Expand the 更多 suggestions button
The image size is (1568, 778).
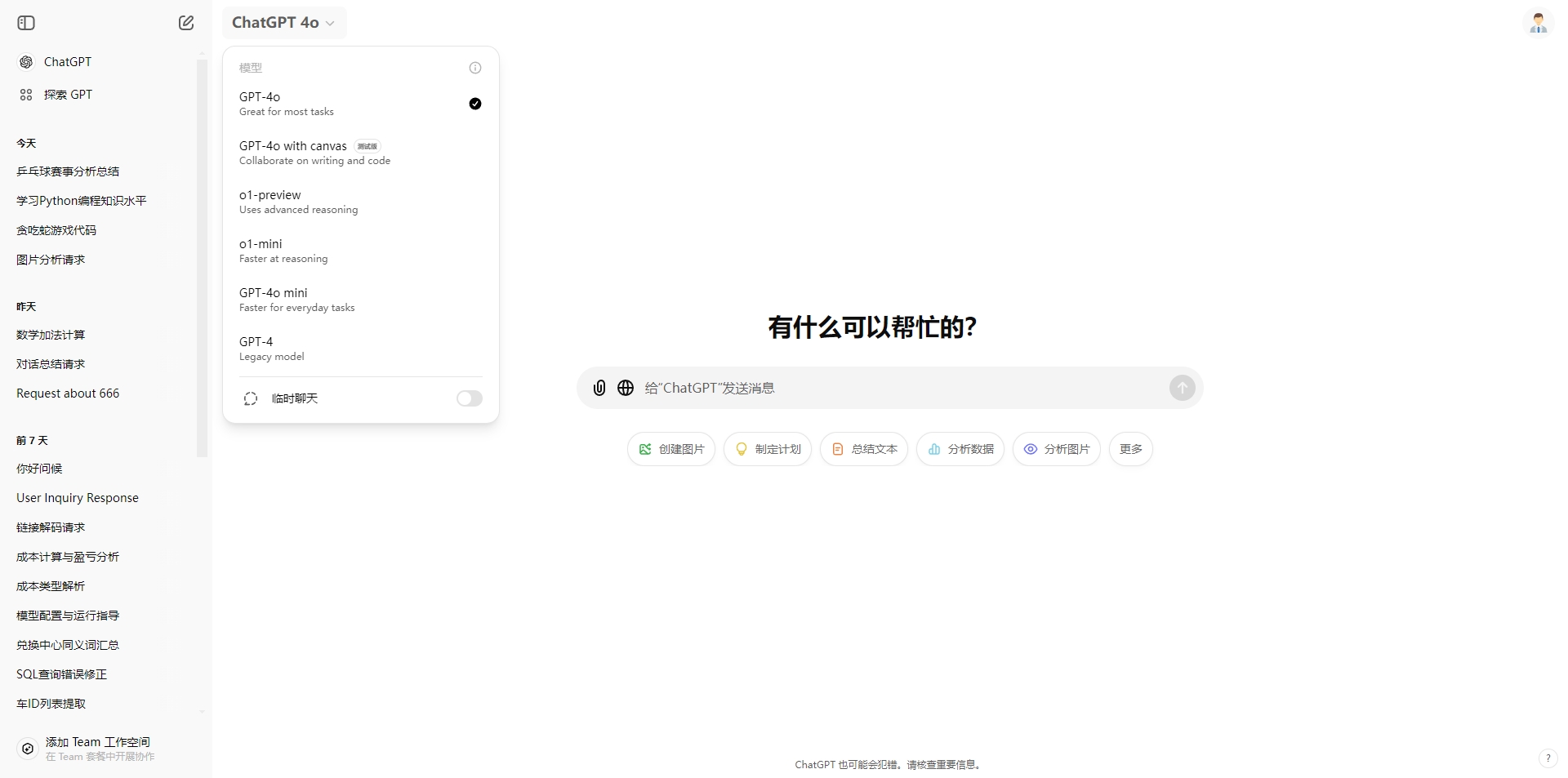[x=1130, y=449]
